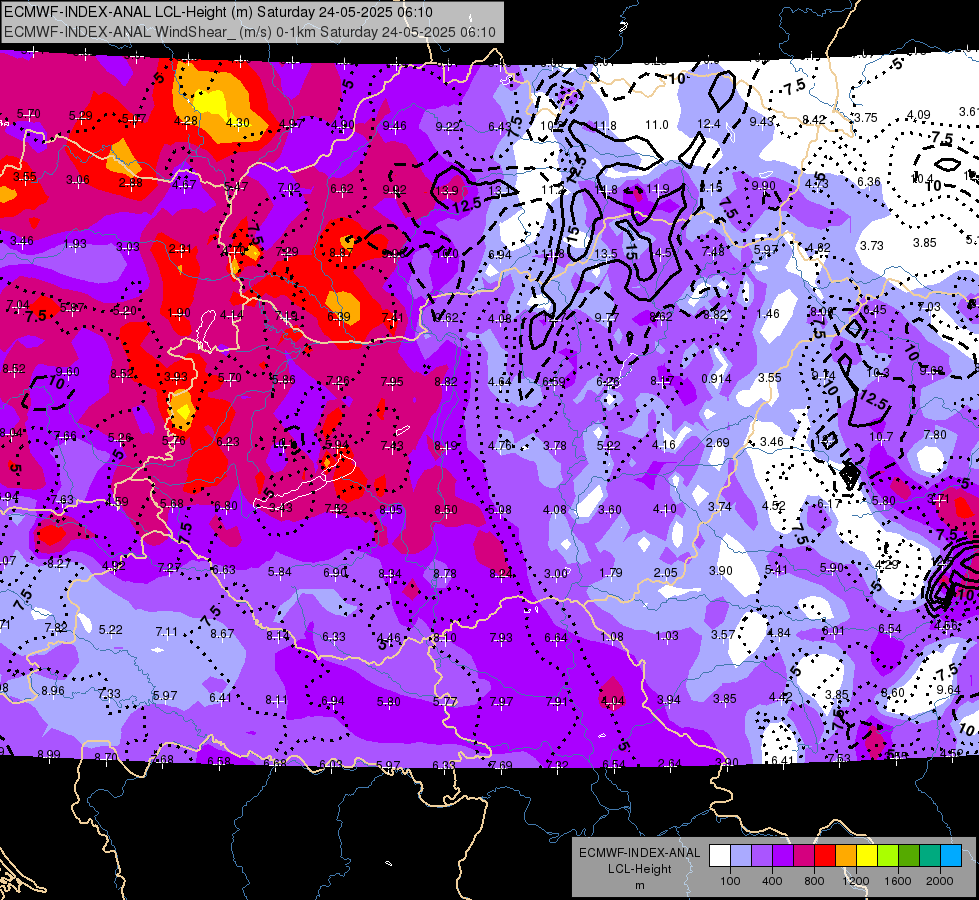Click the wind shear value 7.80
Screen dimensions: 979x900
click(x=935, y=435)
